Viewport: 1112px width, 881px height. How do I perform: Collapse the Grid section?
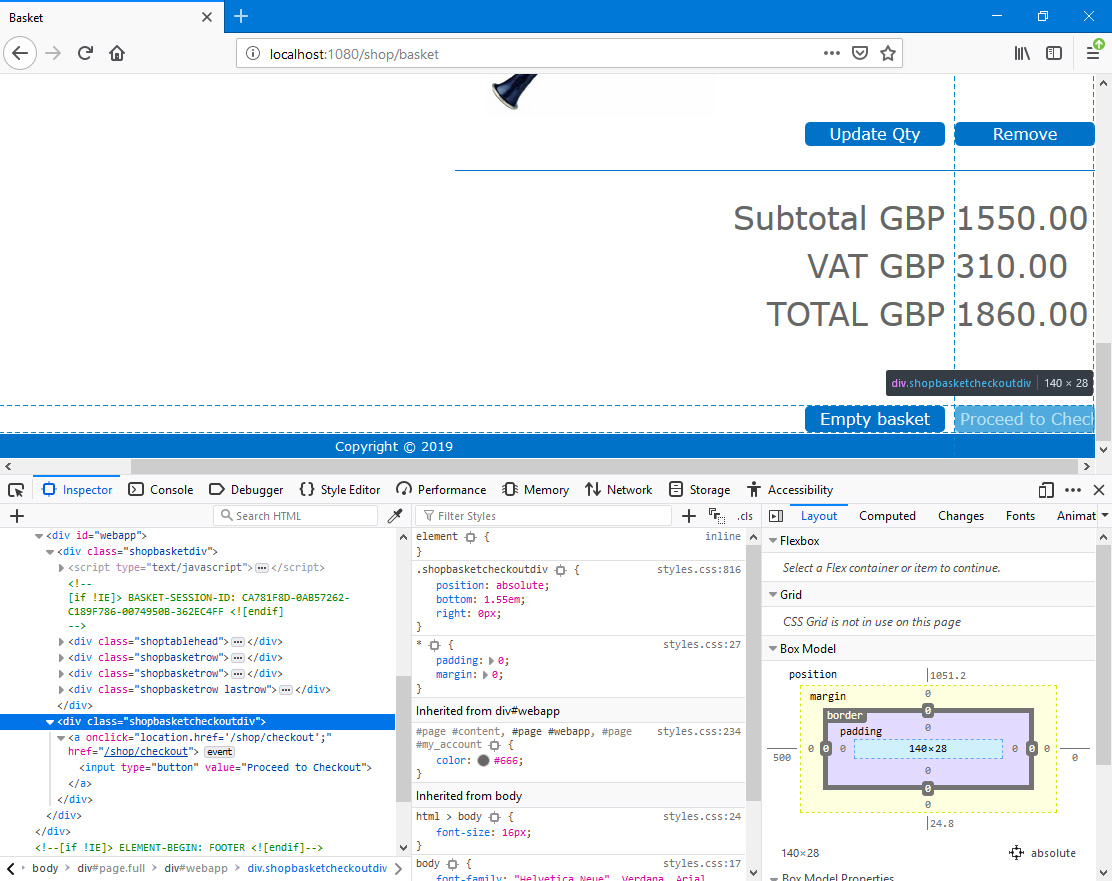click(x=773, y=594)
